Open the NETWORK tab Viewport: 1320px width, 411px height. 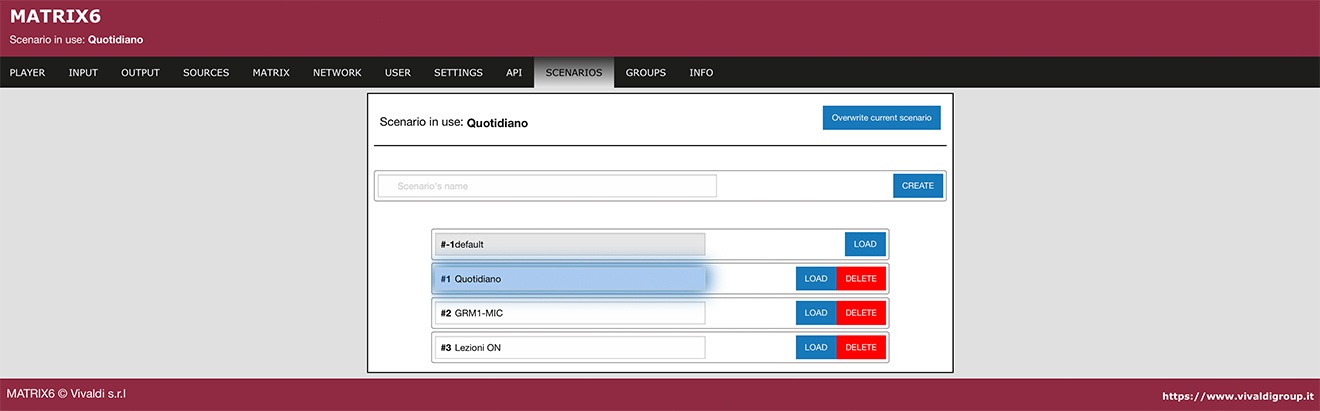337,73
